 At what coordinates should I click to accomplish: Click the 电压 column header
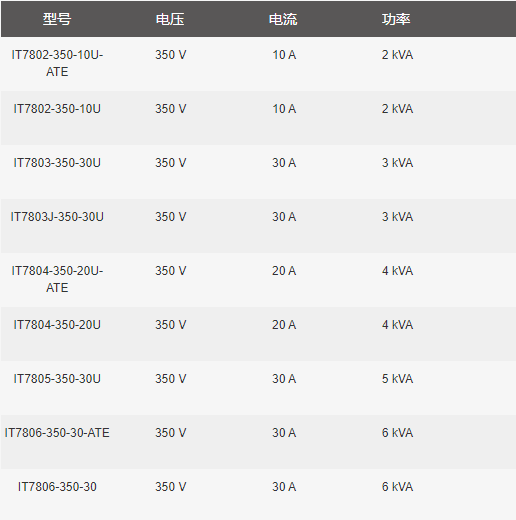(x=170, y=19)
